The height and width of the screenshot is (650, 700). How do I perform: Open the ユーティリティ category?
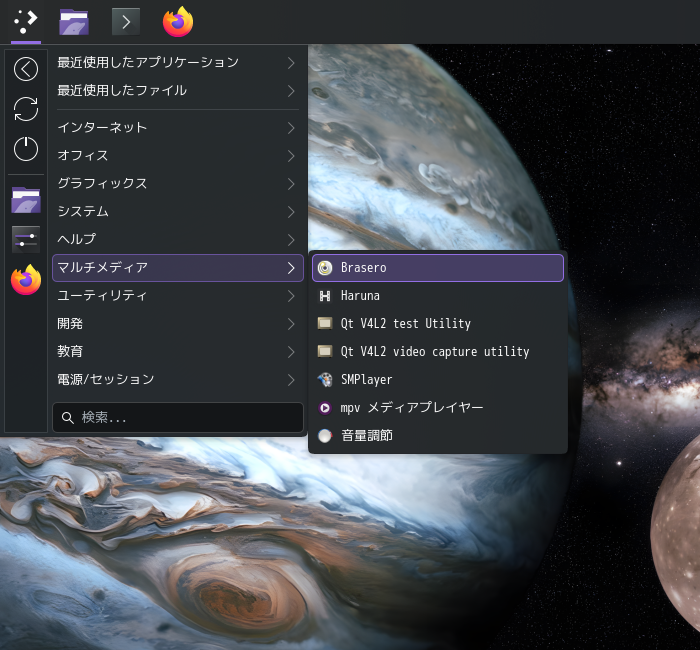coord(178,296)
